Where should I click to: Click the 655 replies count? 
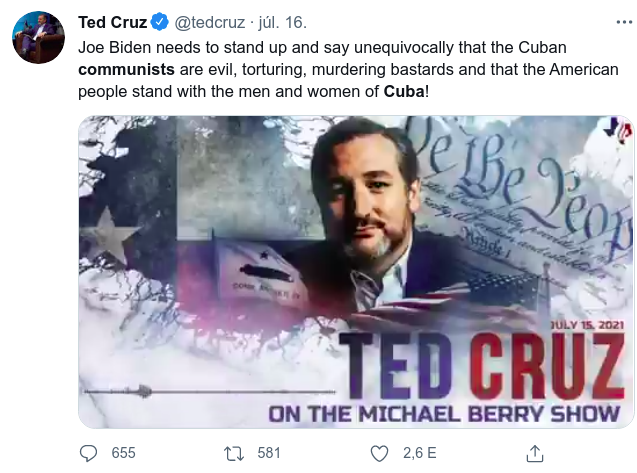tap(123, 453)
